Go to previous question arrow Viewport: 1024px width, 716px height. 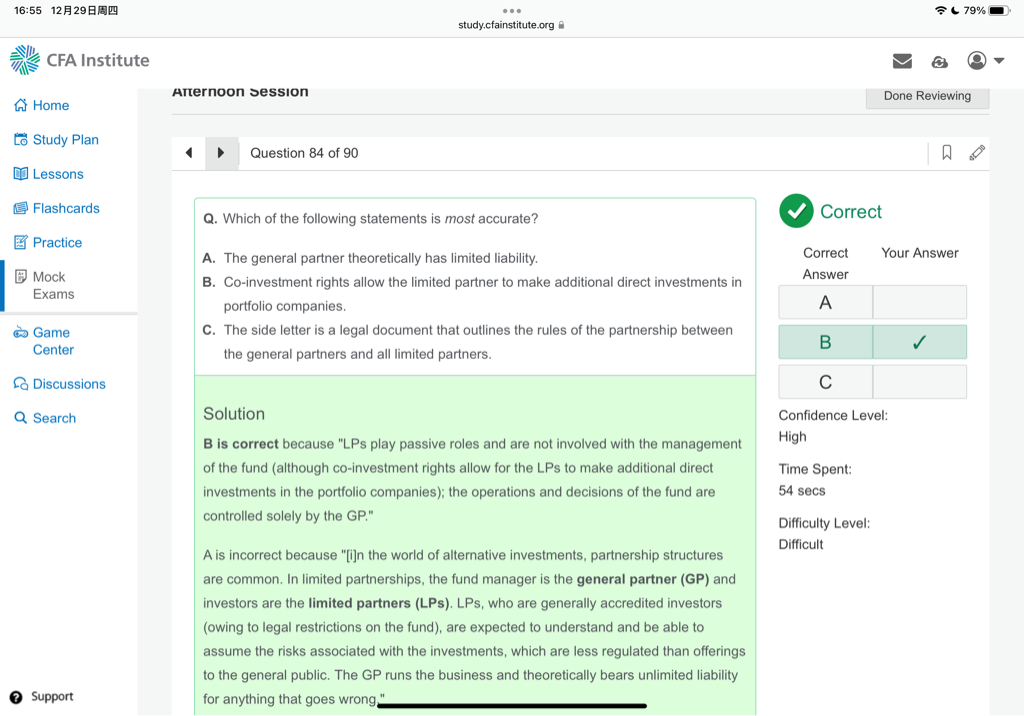tap(189, 153)
